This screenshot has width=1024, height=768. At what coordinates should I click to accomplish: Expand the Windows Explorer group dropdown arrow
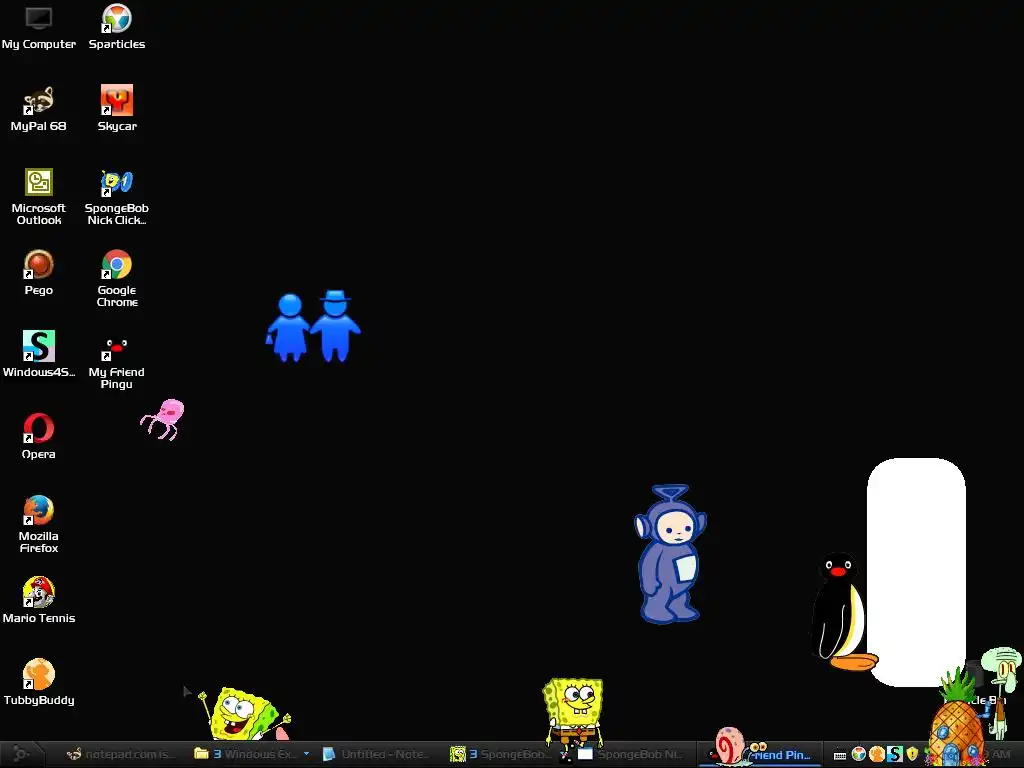[306, 754]
